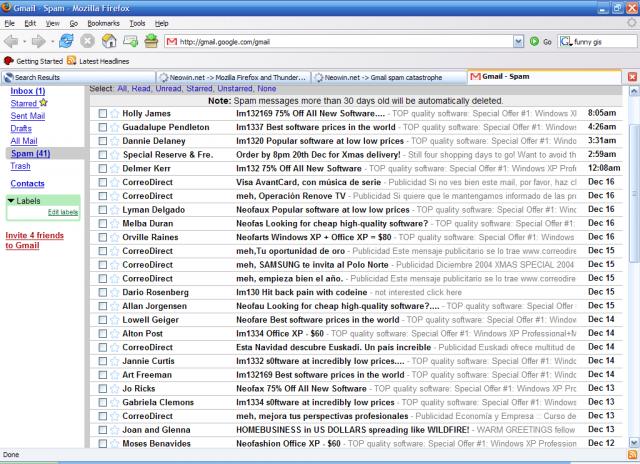
Task: Open the Getting Started bookmark
Action: click(33, 61)
